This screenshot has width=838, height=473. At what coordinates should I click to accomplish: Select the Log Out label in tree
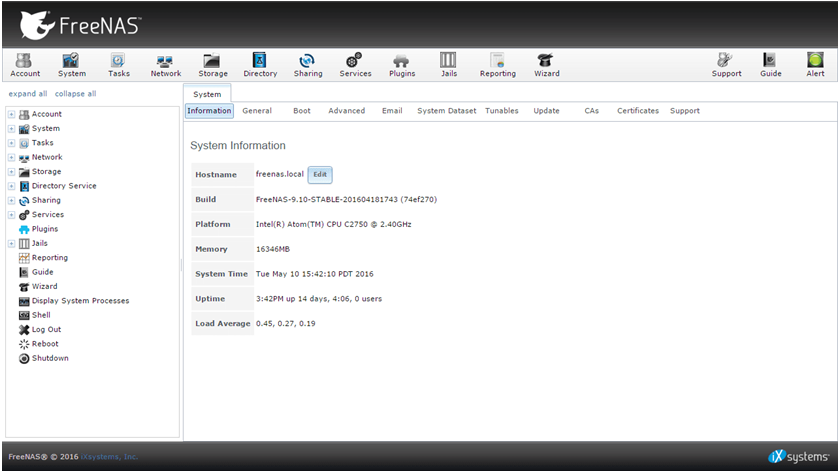tap(46, 329)
